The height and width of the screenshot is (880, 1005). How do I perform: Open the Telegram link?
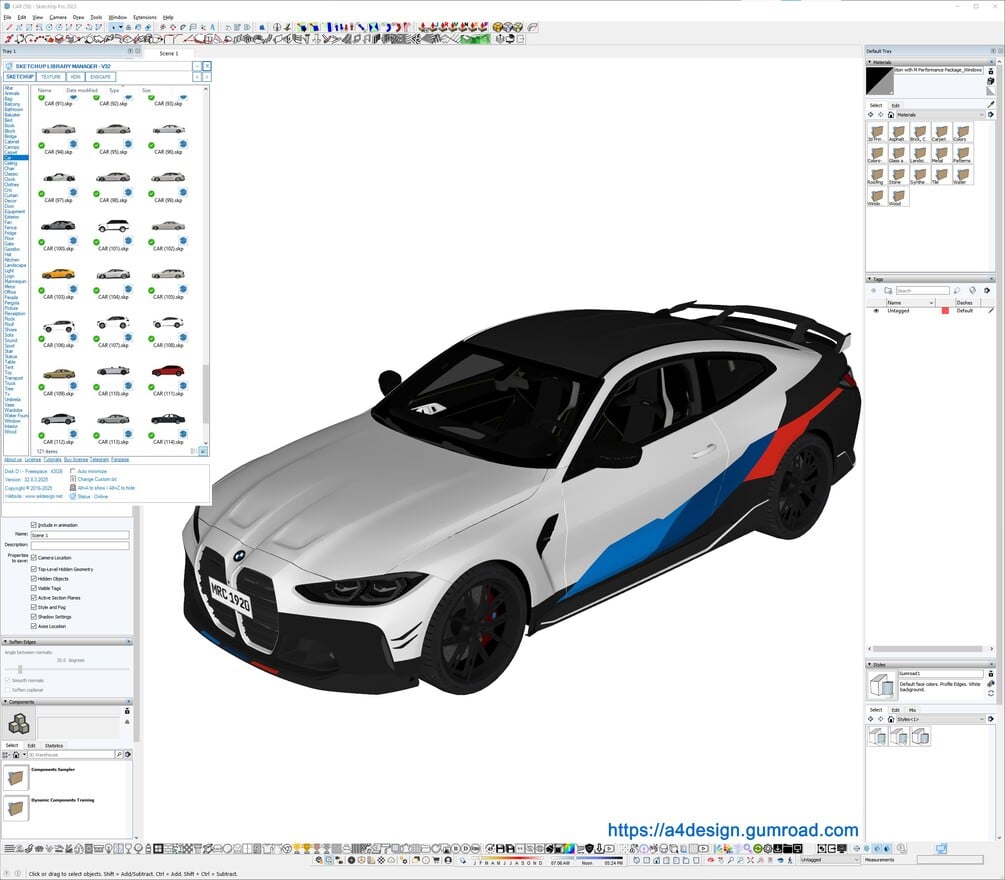99,460
